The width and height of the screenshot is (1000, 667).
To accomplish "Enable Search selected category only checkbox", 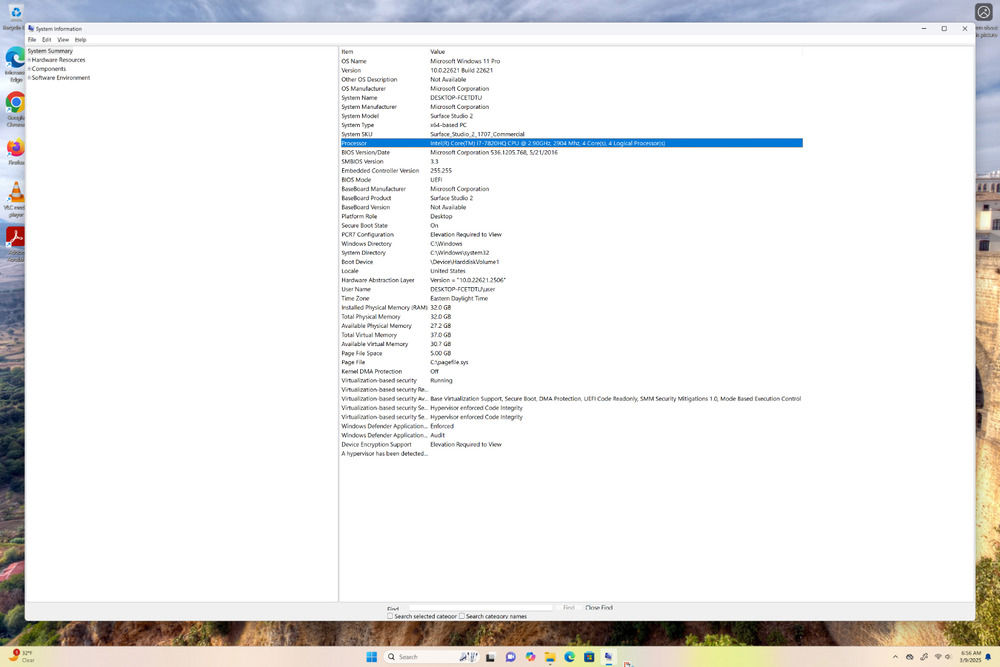I will [390, 617].
